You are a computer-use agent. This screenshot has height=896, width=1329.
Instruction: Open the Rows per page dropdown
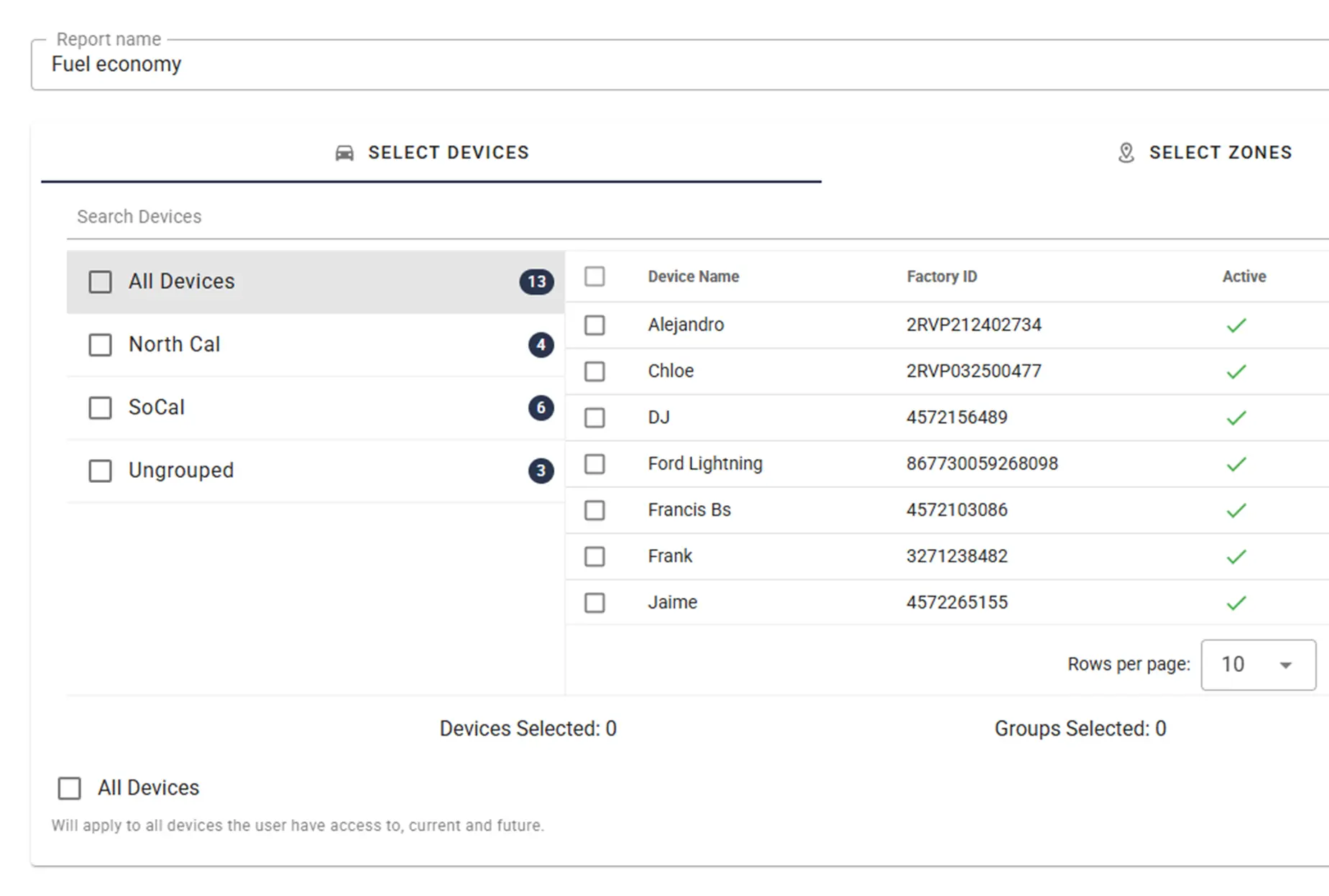(1257, 665)
